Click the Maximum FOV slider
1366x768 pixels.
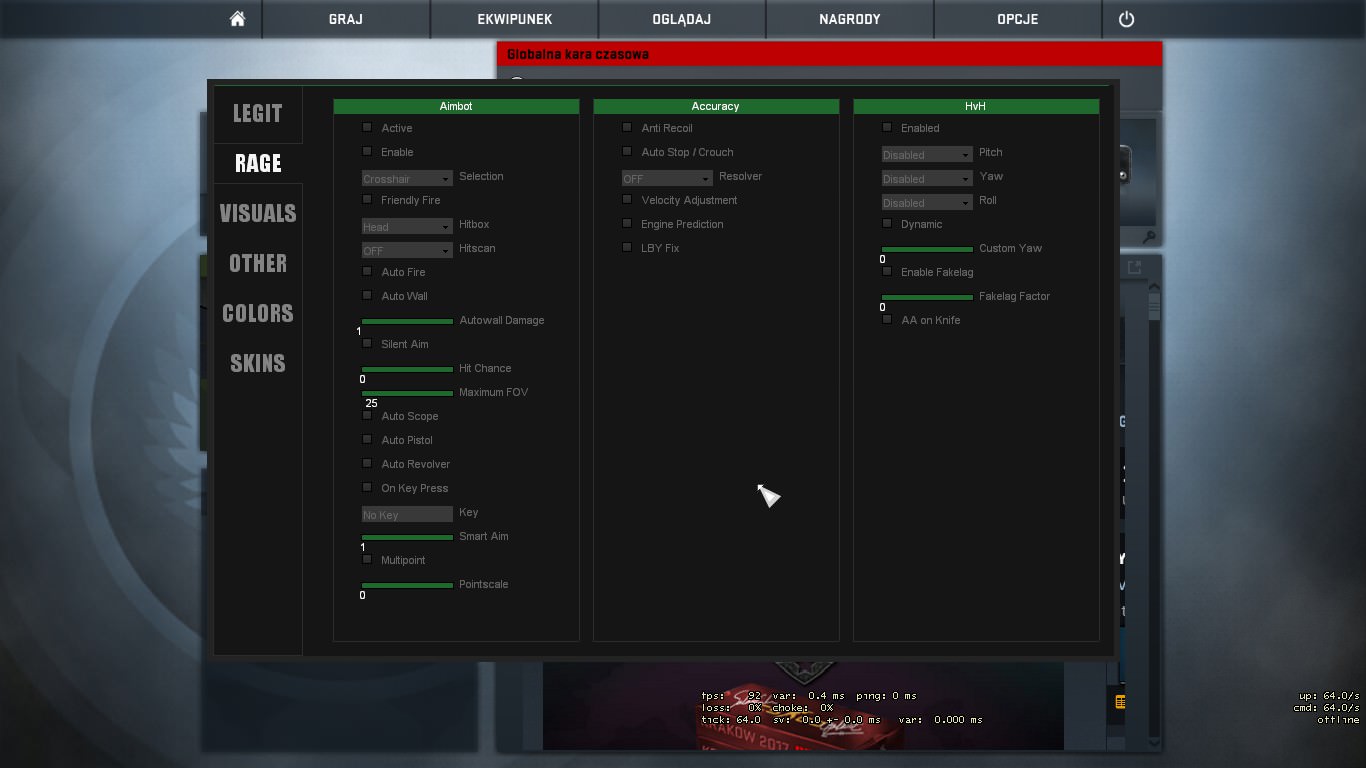[x=407, y=393]
